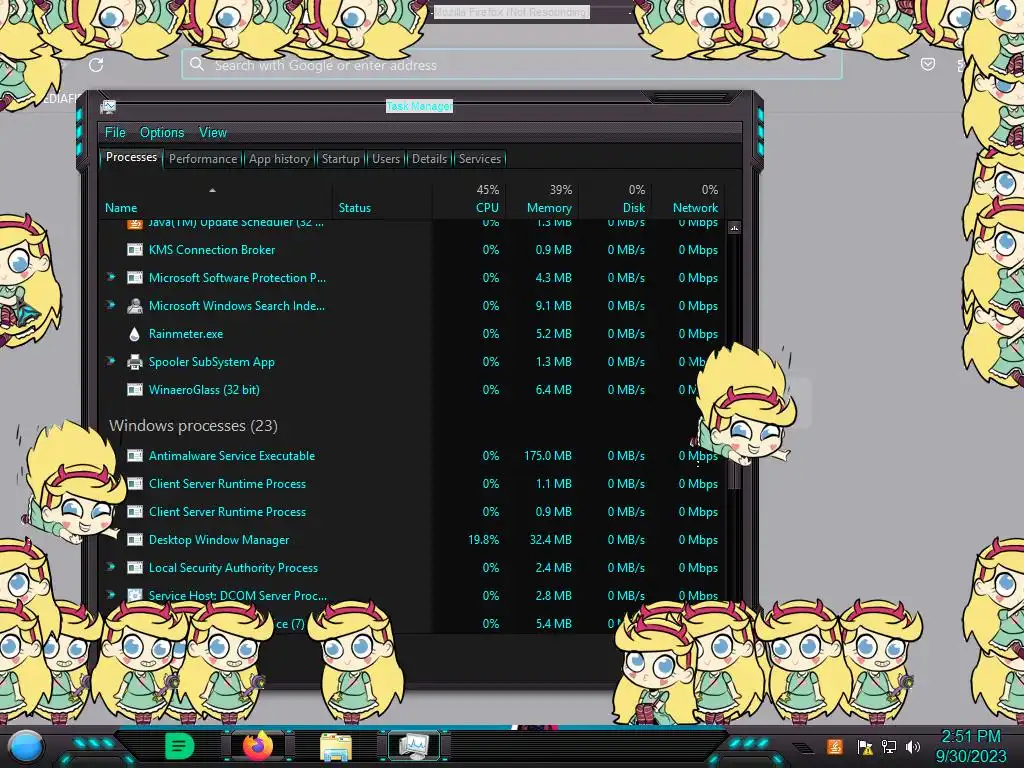Open the network tray icon
Image resolution: width=1024 pixels, height=768 pixels.
coord(889,746)
